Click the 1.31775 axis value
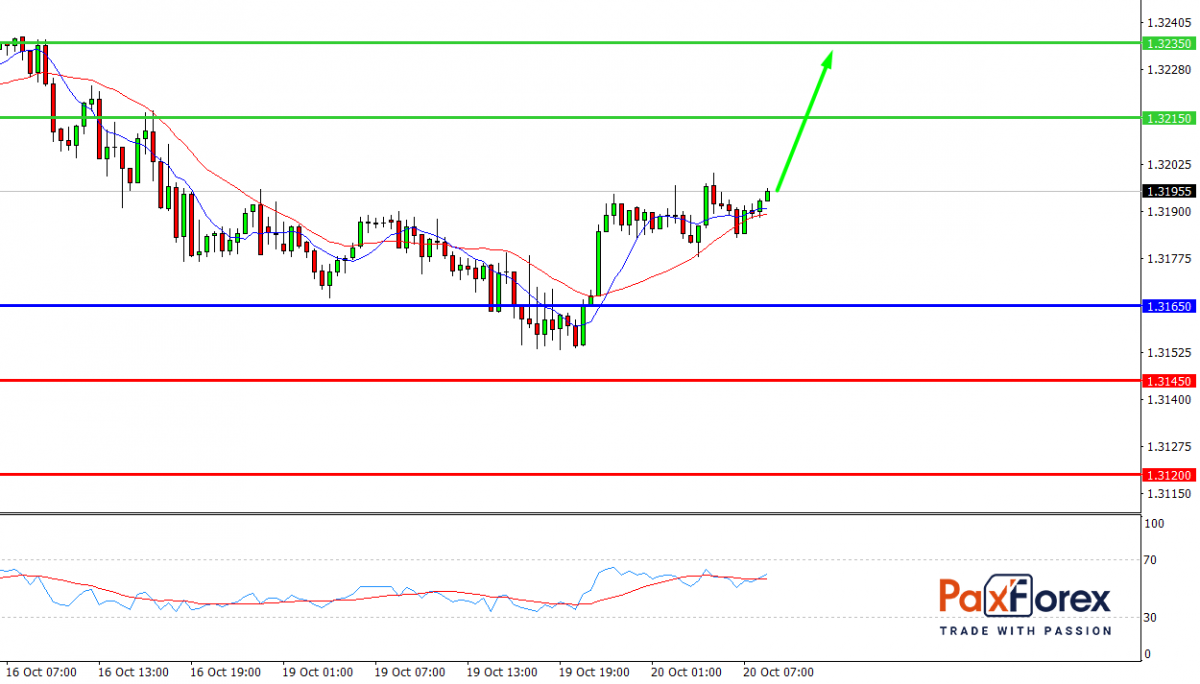Viewport: 1200px width, 684px height. pos(1169,258)
